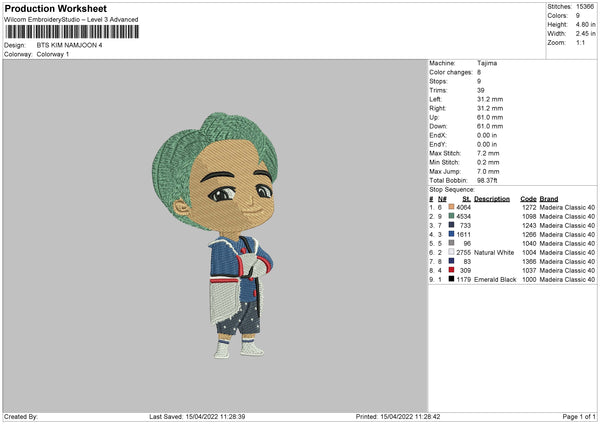Click the gray thread swatch in row 5
600x424 pixels.
451,243
